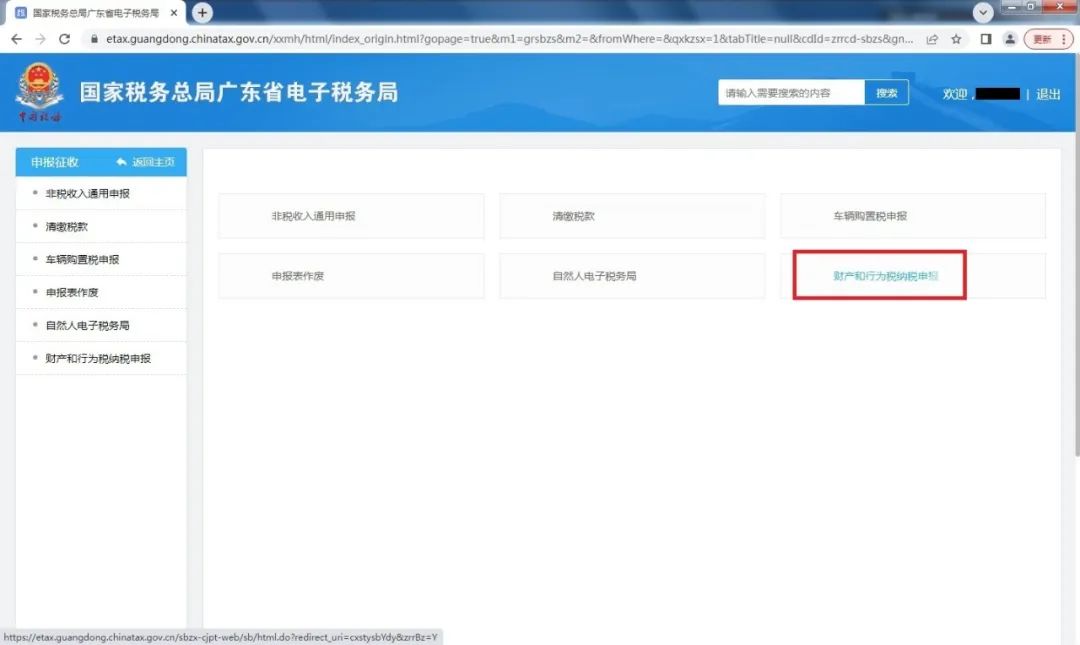The width and height of the screenshot is (1080, 645).
Task: Toggle the browser side panel
Action: pyautogui.click(x=986, y=39)
